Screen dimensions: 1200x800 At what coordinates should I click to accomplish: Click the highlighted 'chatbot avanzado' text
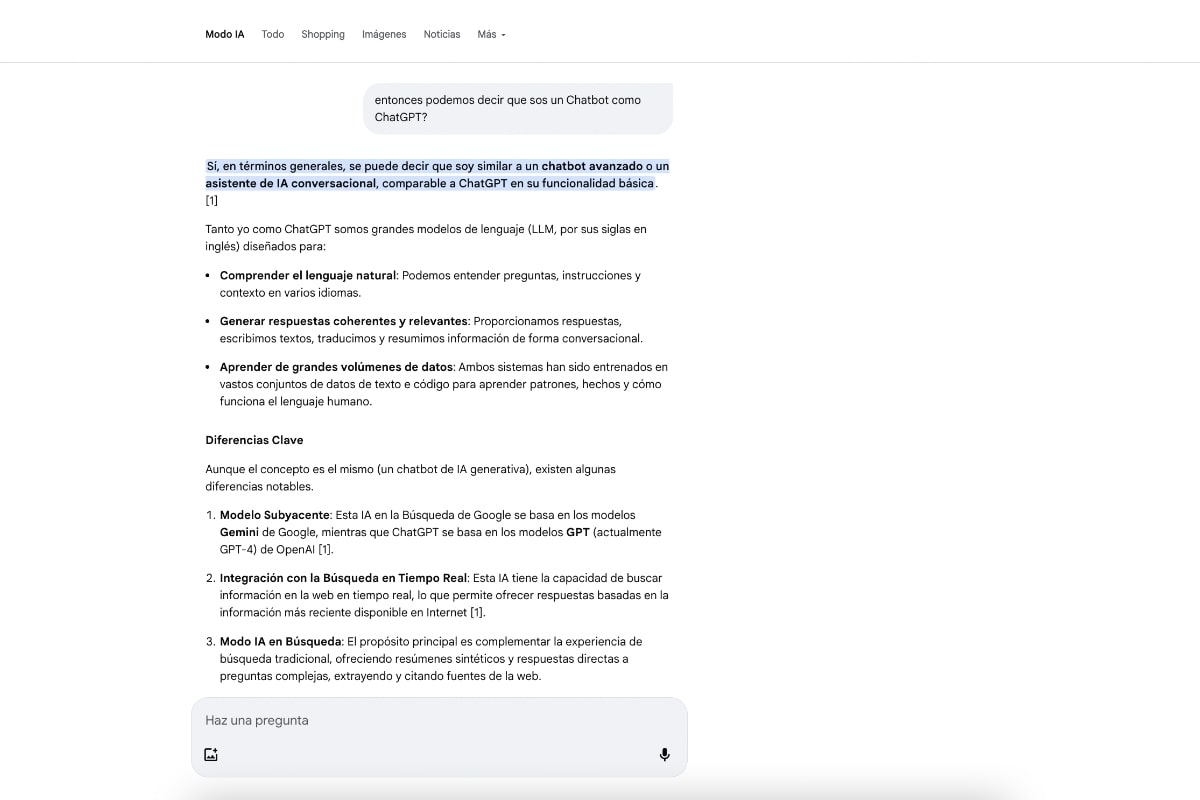pyautogui.click(x=592, y=166)
